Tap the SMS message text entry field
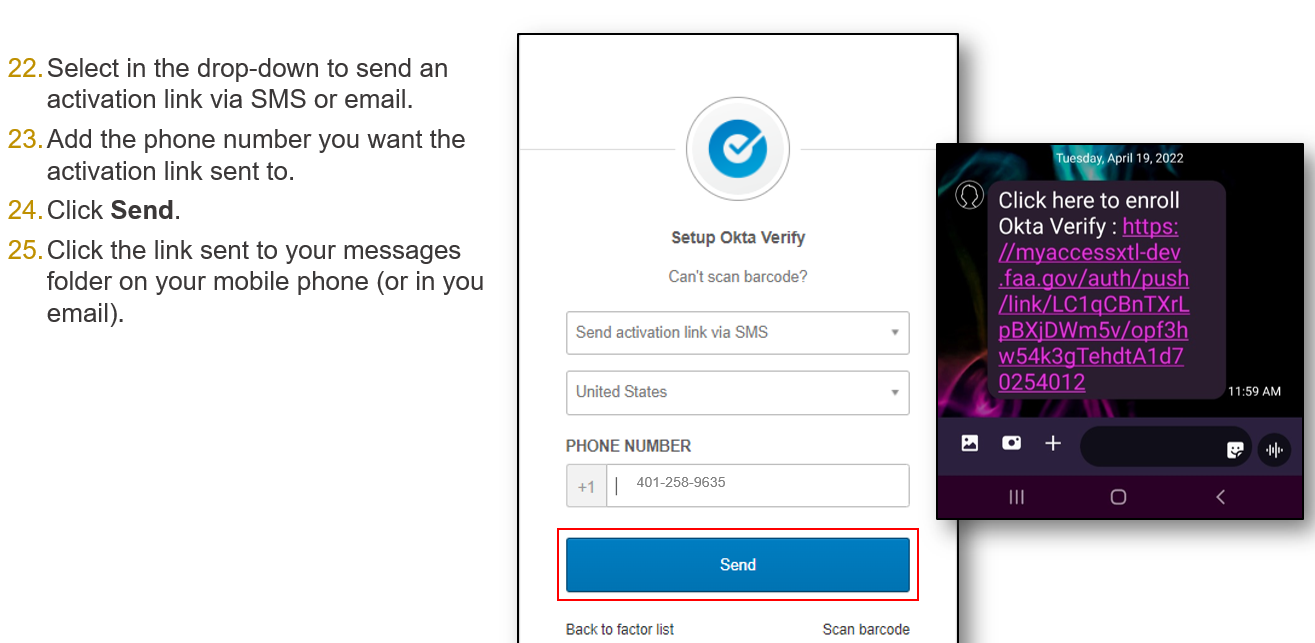The width and height of the screenshot is (1315, 643). click(x=1150, y=446)
